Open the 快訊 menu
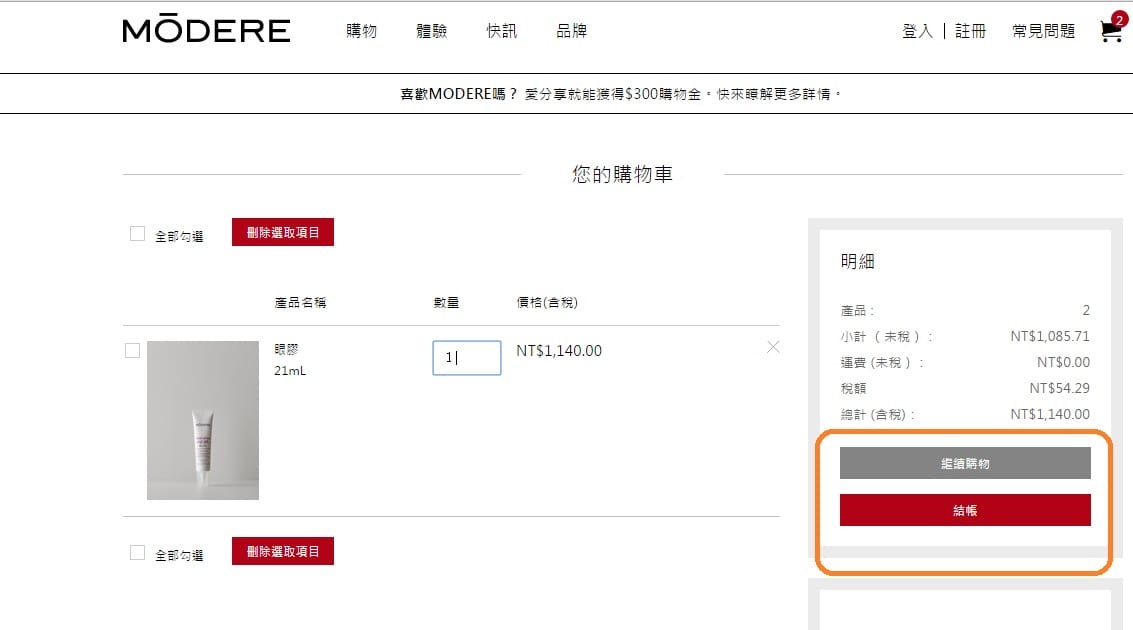The image size is (1133, 630). tap(502, 31)
